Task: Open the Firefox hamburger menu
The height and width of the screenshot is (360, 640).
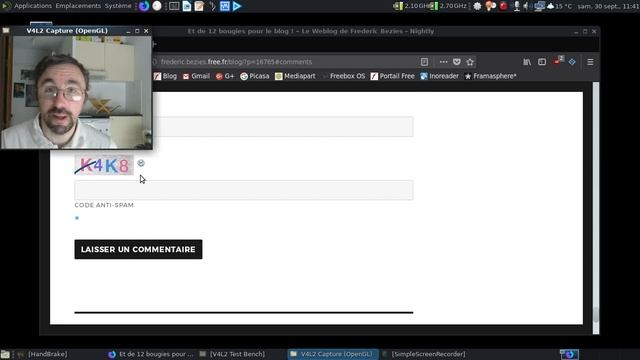Action: [x=590, y=62]
